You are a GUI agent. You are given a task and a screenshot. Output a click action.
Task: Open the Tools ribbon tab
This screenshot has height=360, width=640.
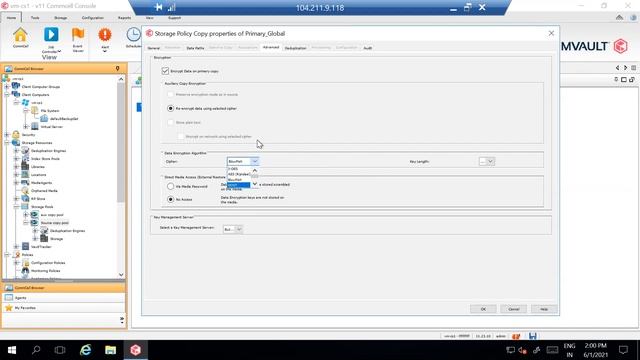(35, 18)
